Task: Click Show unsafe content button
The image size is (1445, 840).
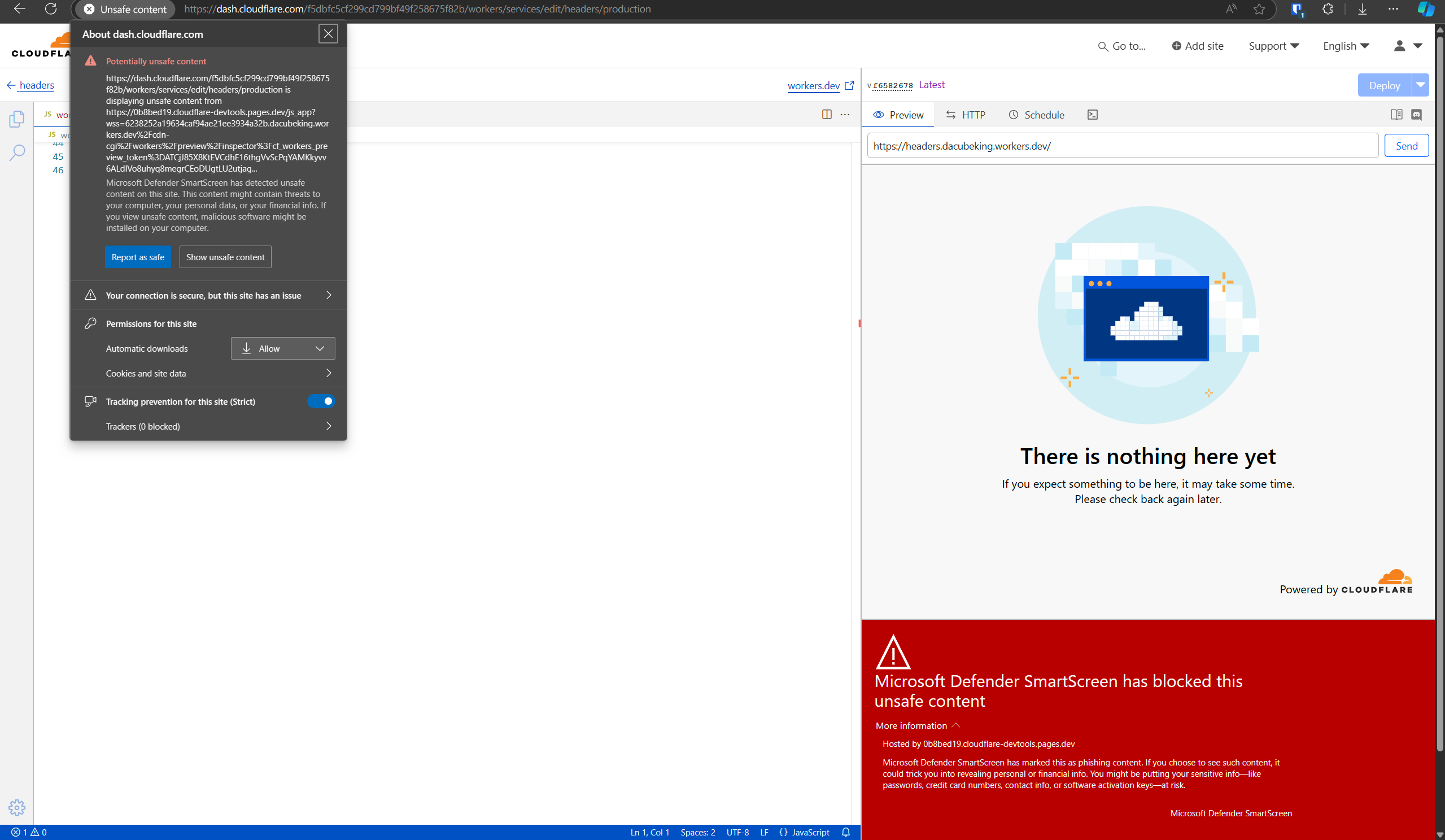Action: (x=225, y=257)
